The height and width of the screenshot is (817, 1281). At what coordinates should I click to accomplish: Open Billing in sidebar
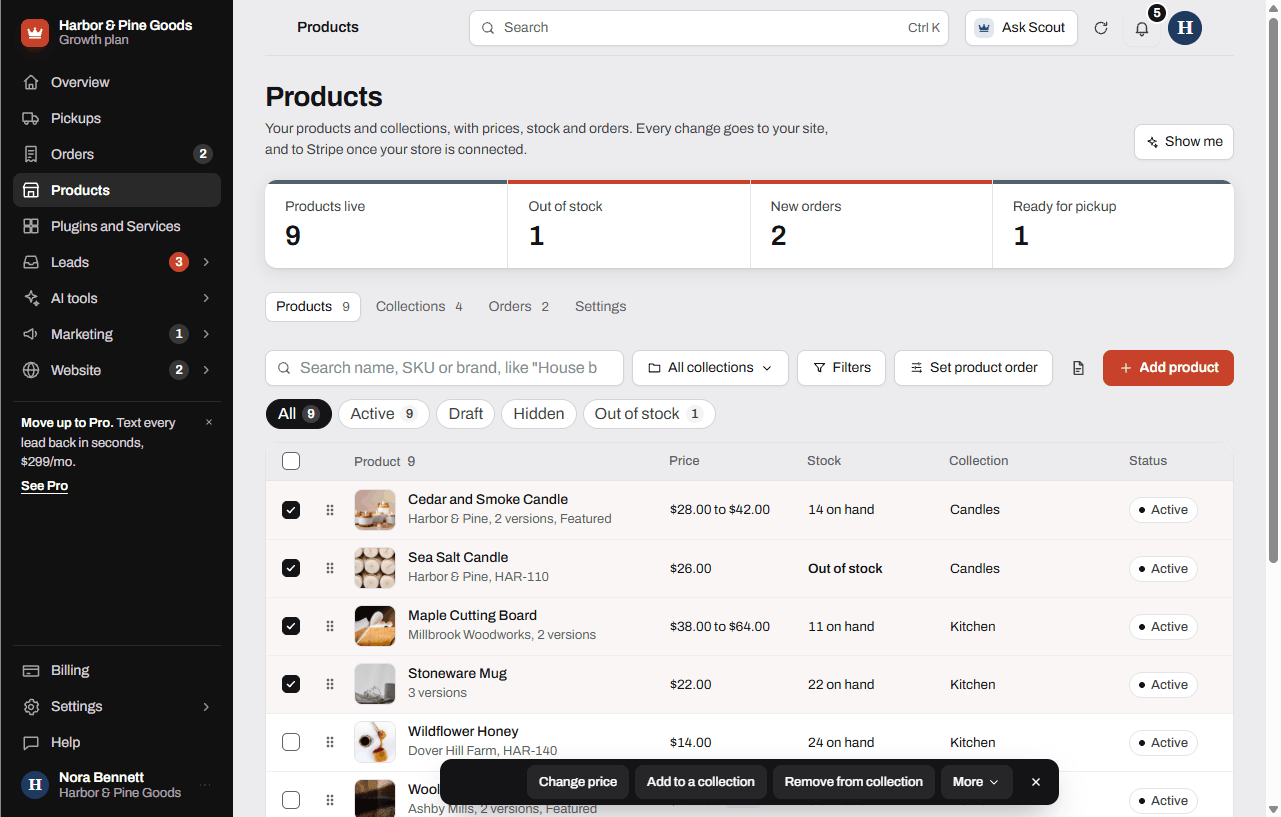pyautogui.click(x=117, y=670)
